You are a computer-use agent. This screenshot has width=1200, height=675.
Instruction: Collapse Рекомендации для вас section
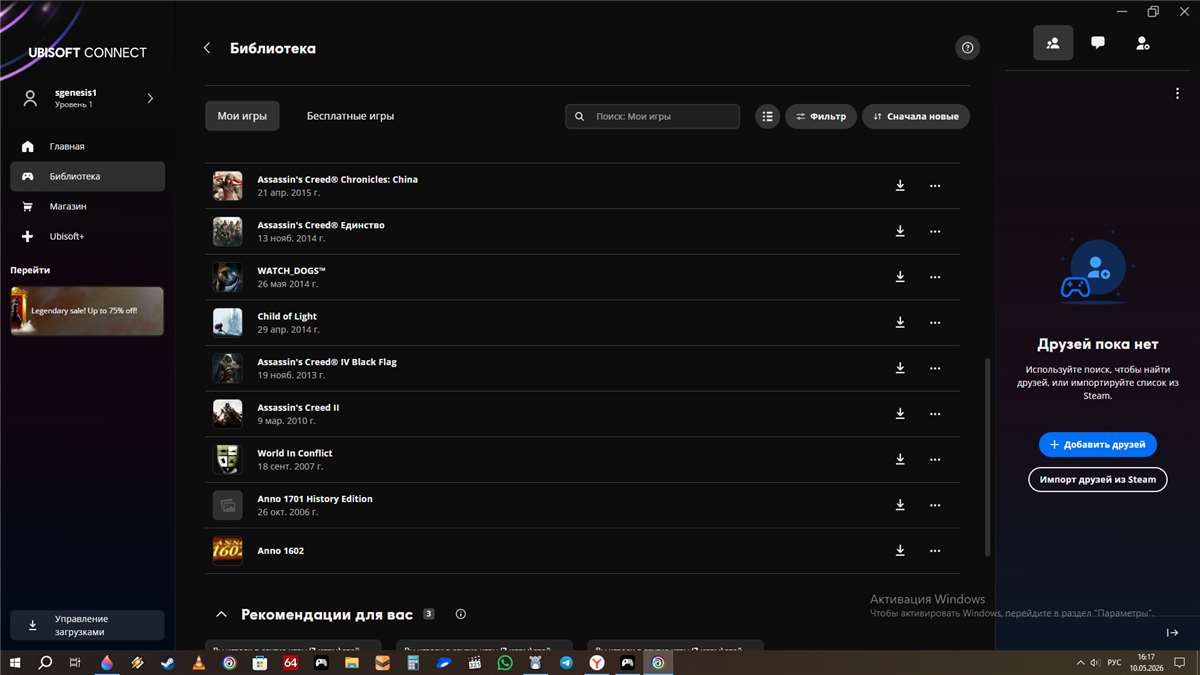(x=221, y=614)
